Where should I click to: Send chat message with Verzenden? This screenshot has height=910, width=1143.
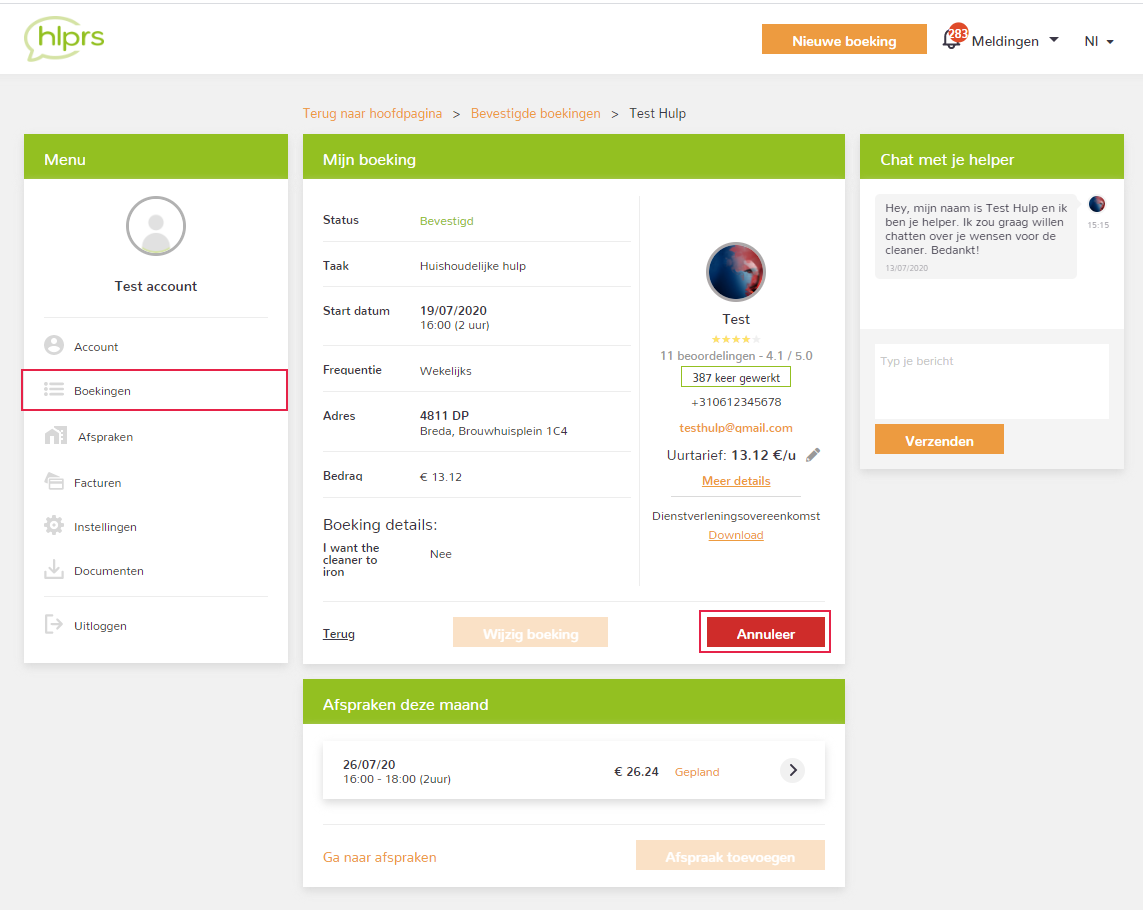pyautogui.click(x=939, y=440)
